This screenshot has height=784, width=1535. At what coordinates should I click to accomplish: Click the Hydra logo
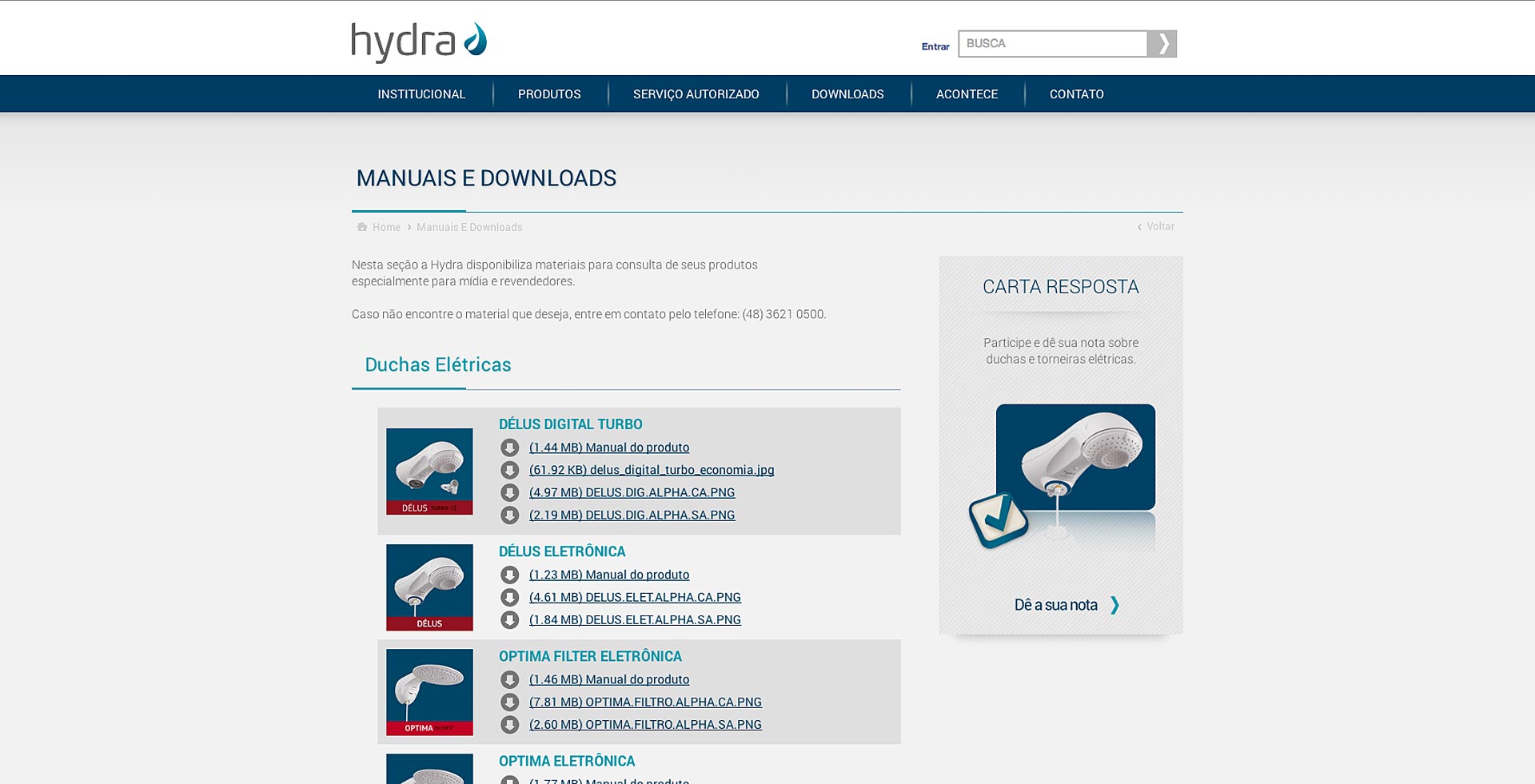point(419,42)
